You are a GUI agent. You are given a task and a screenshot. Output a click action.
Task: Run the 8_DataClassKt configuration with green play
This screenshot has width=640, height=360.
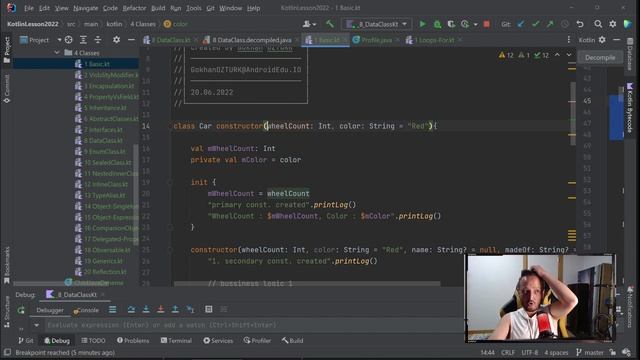[x=422, y=24]
